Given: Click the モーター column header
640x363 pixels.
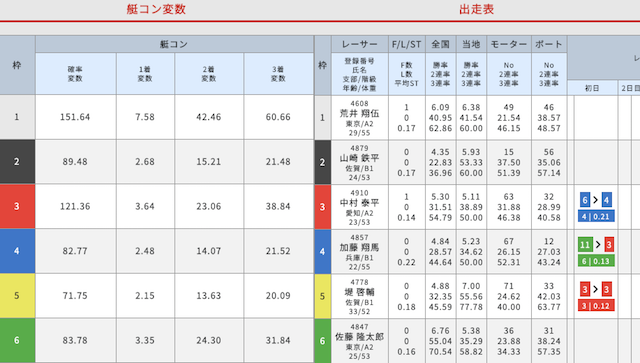Looking at the screenshot, I should (x=509, y=44).
